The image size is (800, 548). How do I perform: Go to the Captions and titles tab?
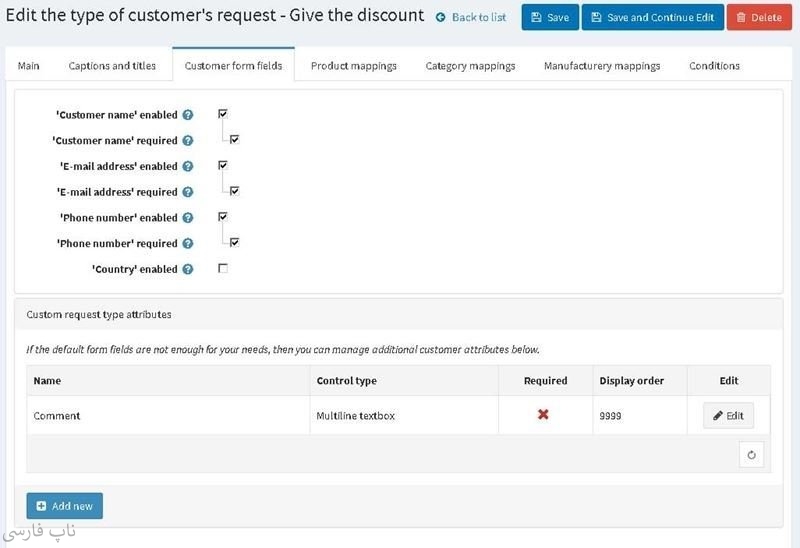click(112, 66)
